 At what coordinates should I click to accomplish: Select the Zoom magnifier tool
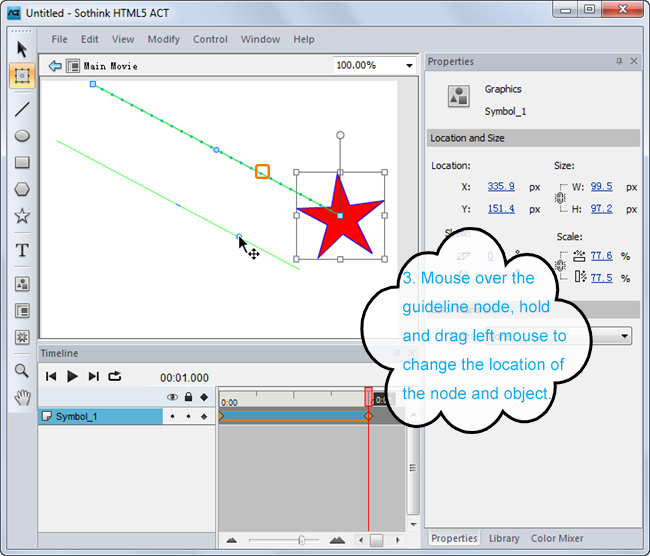22,370
